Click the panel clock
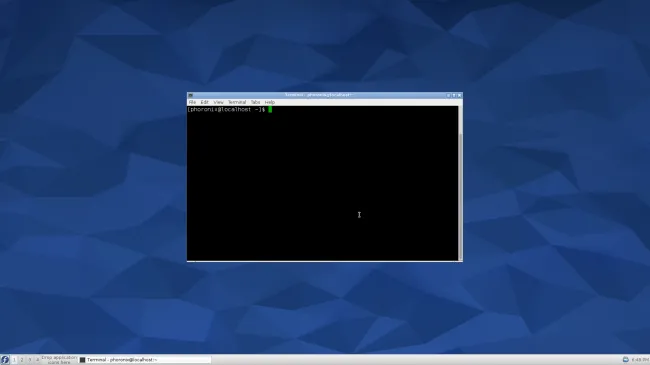The height and width of the screenshot is (365, 650). (640, 360)
